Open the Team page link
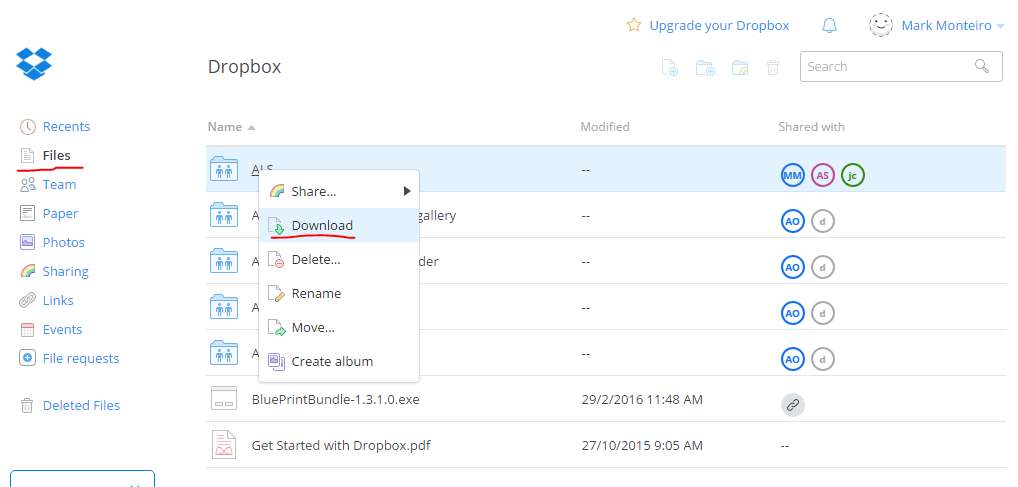This screenshot has width=1018, height=487. (x=59, y=185)
